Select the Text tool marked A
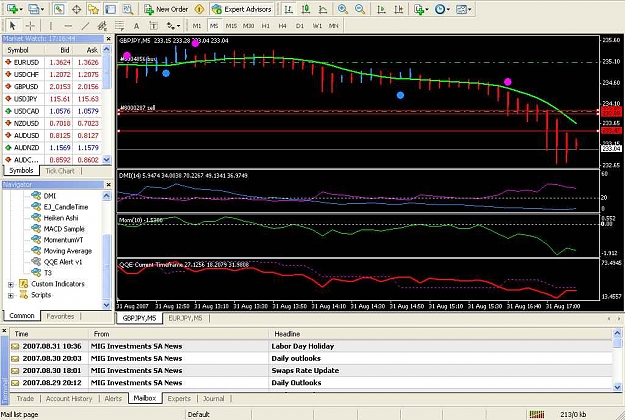 pyautogui.click(x=136, y=26)
